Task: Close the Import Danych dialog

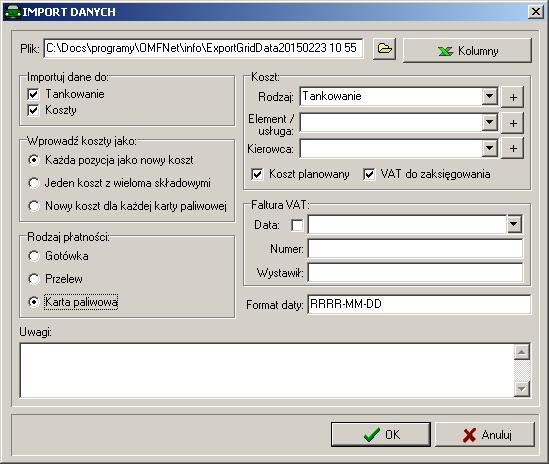Action: (x=536, y=12)
